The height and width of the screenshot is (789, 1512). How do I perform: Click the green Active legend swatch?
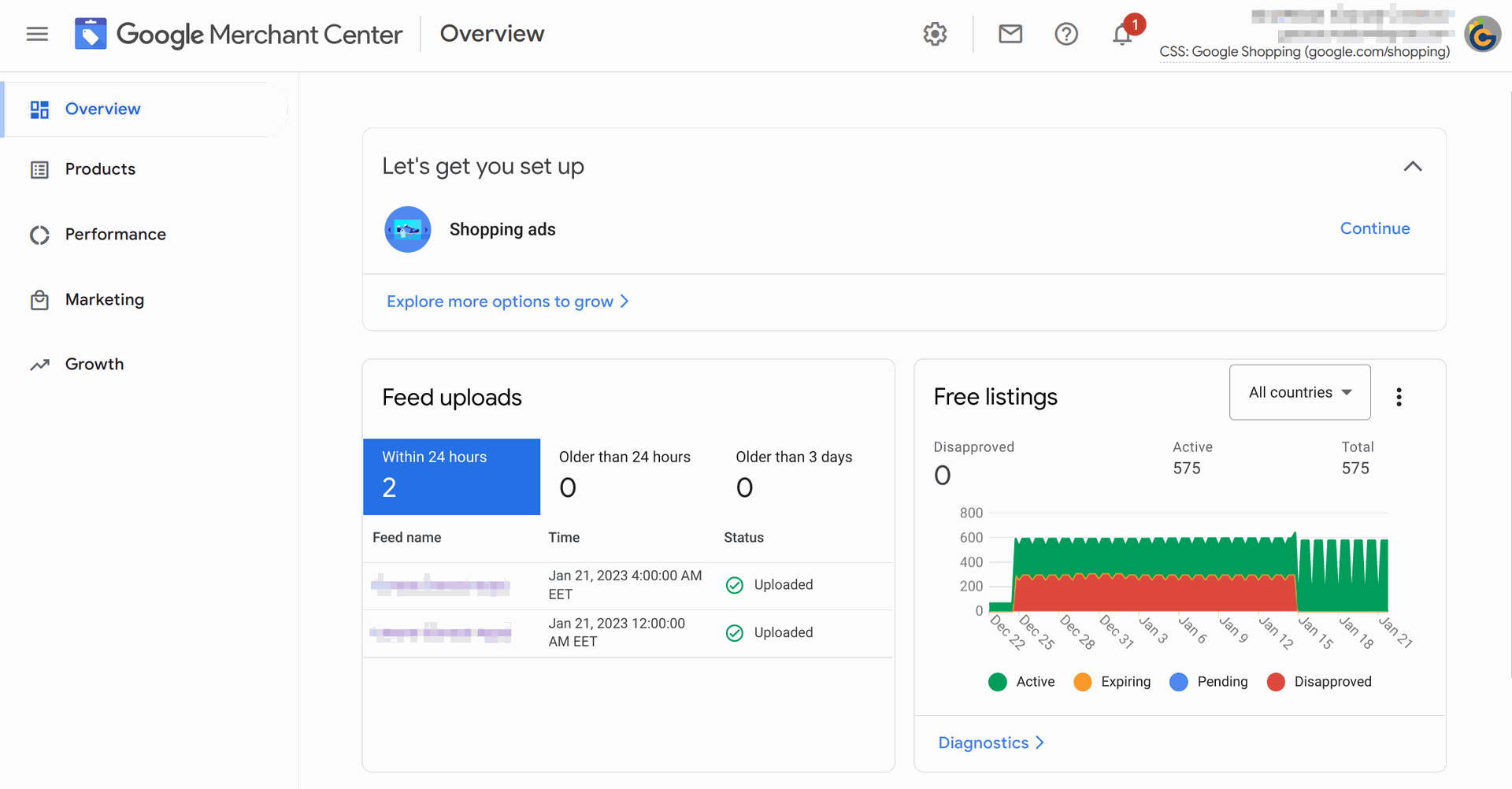(x=998, y=682)
